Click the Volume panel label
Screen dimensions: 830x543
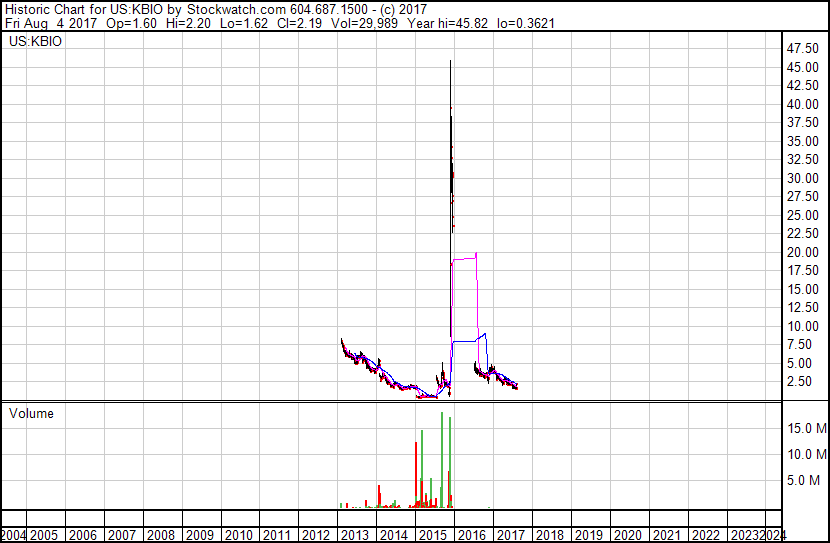(x=31, y=413)
